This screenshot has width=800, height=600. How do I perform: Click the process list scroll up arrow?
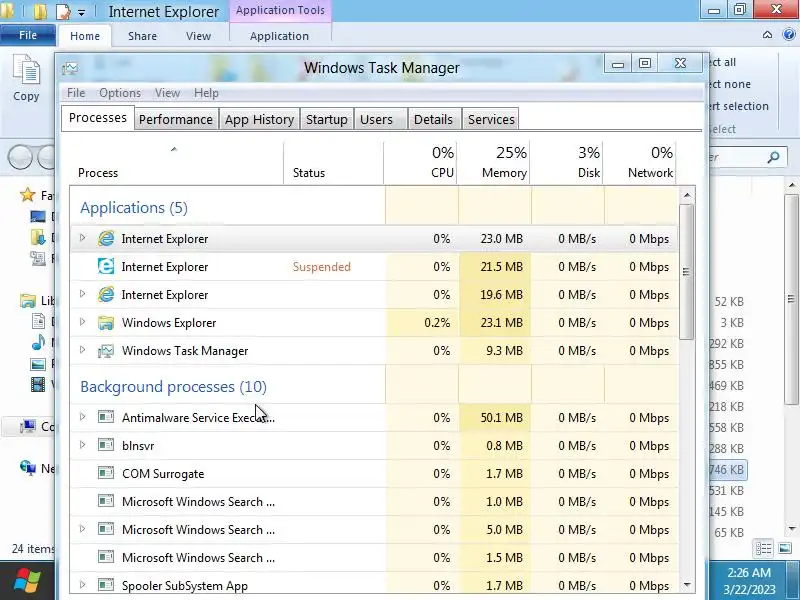687,195
